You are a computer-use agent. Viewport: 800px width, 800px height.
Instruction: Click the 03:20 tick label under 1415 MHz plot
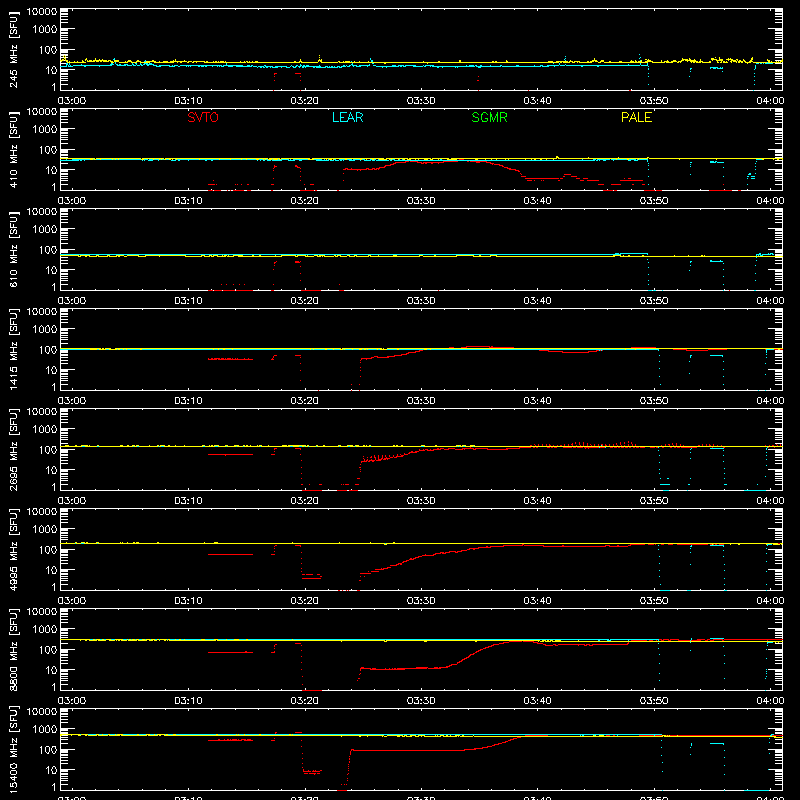click(305, 401)
